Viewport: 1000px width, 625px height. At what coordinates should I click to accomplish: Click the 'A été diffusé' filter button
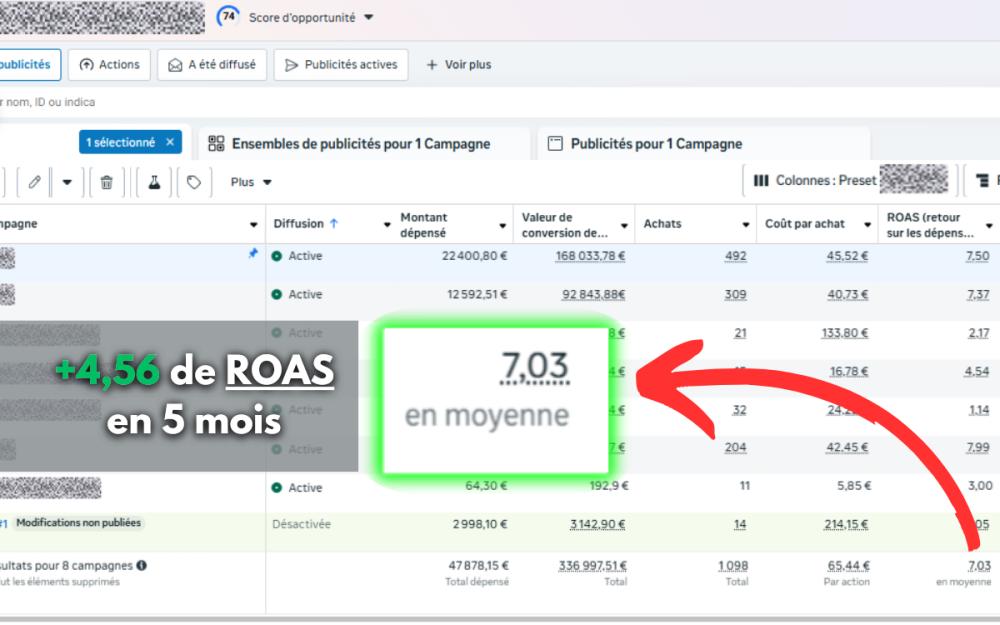[x=211, y=65]
